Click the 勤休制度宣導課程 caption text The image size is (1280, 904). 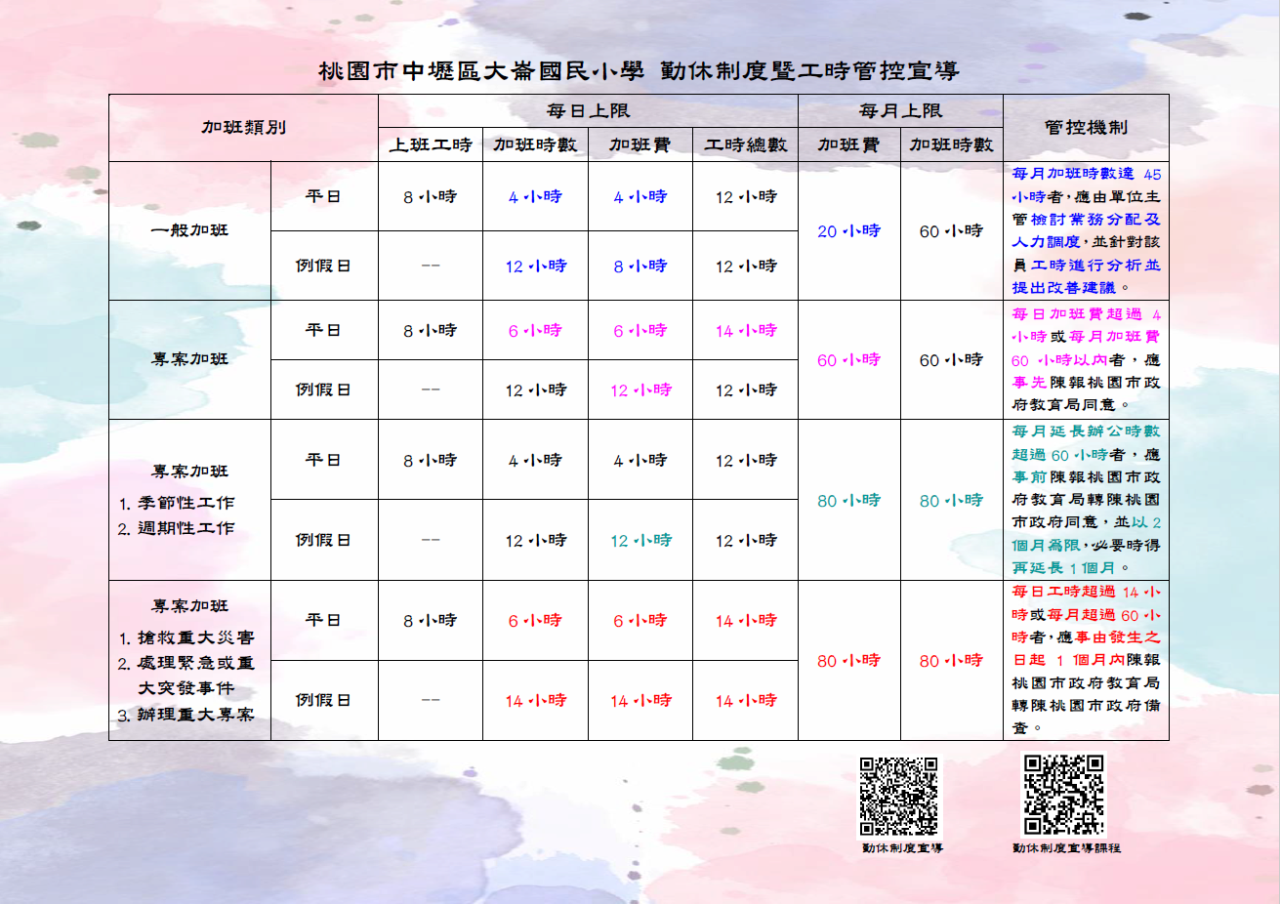1066,848
